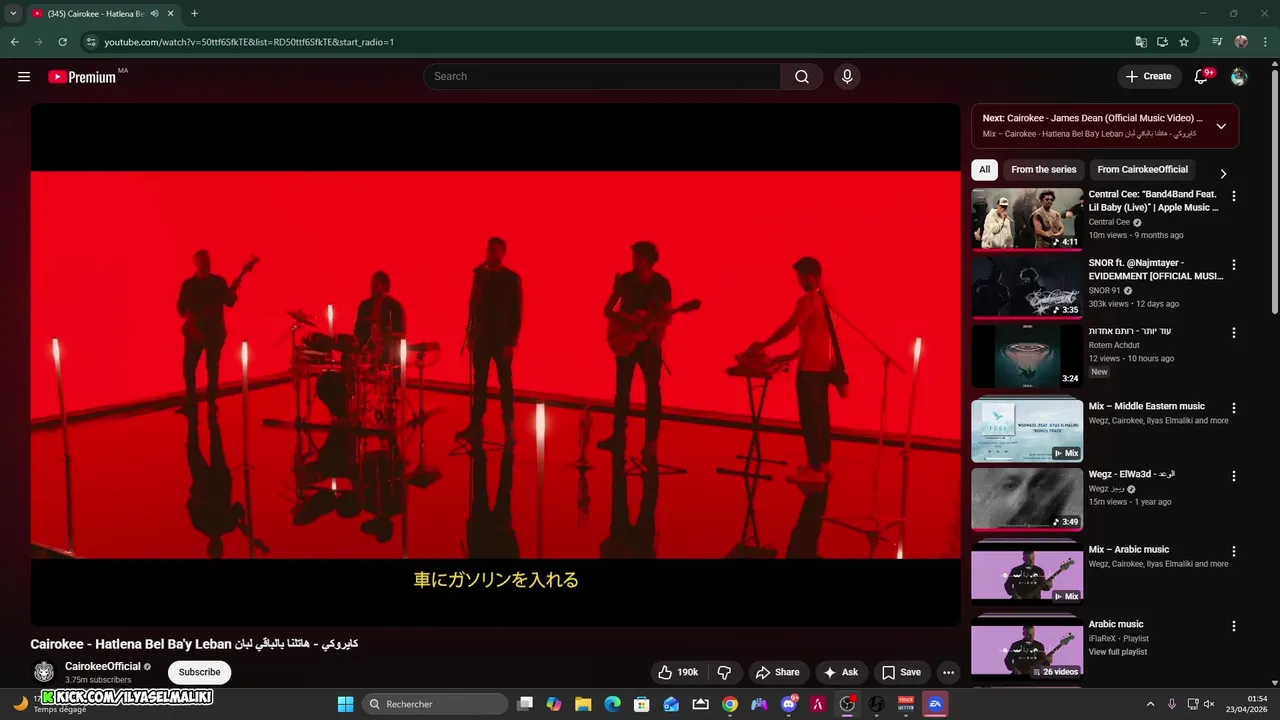Click the taskbar Rechercher search box
The height and width of the screenshot is (720, 1280).
point(435,704)
